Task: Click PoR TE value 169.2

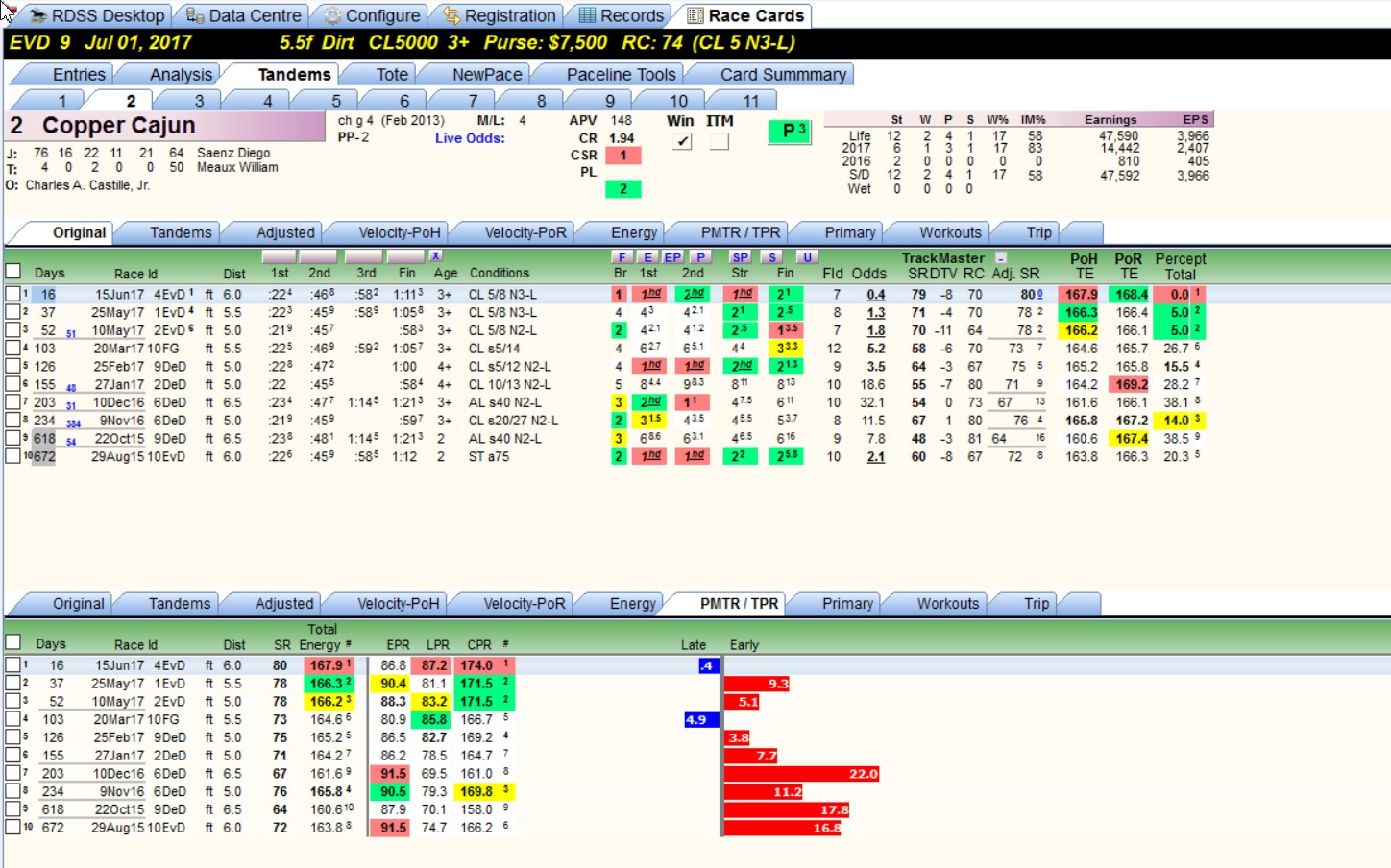Action: pos(1131,384)
